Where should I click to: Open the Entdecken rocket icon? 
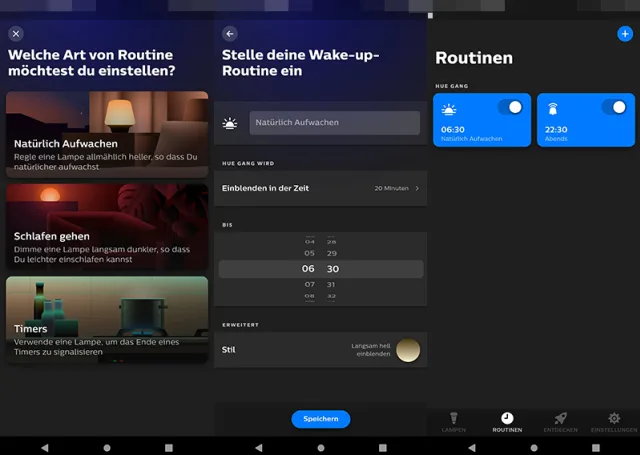pos(561,420)
